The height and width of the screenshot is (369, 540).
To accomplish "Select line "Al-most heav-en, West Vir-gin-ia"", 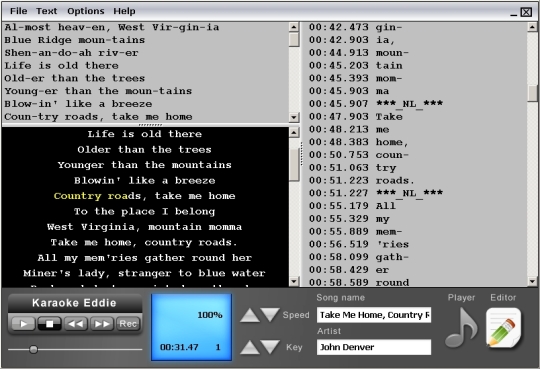I will [112, 27].
